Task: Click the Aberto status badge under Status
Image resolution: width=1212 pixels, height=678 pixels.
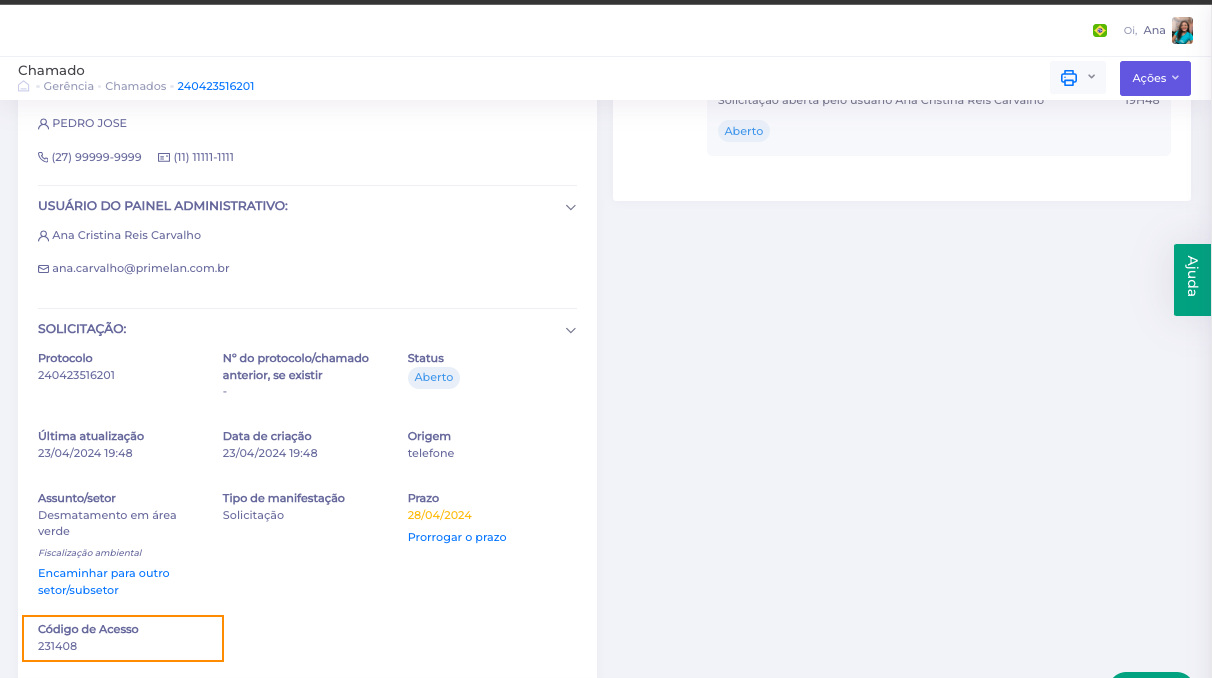Action: [x=434, y=377]
